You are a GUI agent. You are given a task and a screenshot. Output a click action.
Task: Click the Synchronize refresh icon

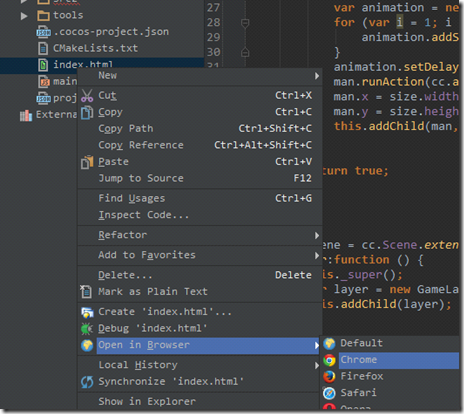87,382
